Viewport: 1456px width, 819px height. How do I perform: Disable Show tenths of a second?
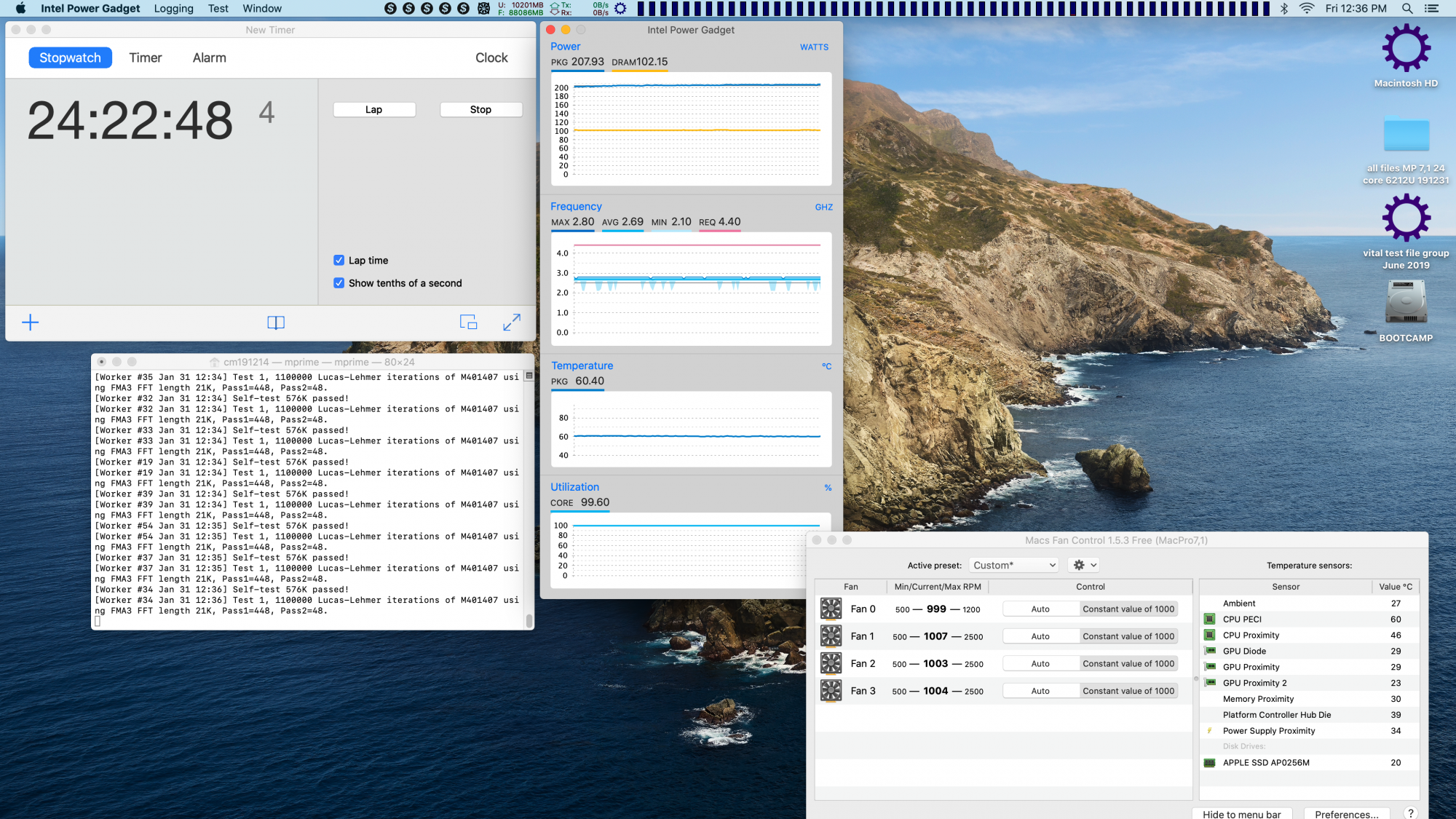[x=339, y=283]
